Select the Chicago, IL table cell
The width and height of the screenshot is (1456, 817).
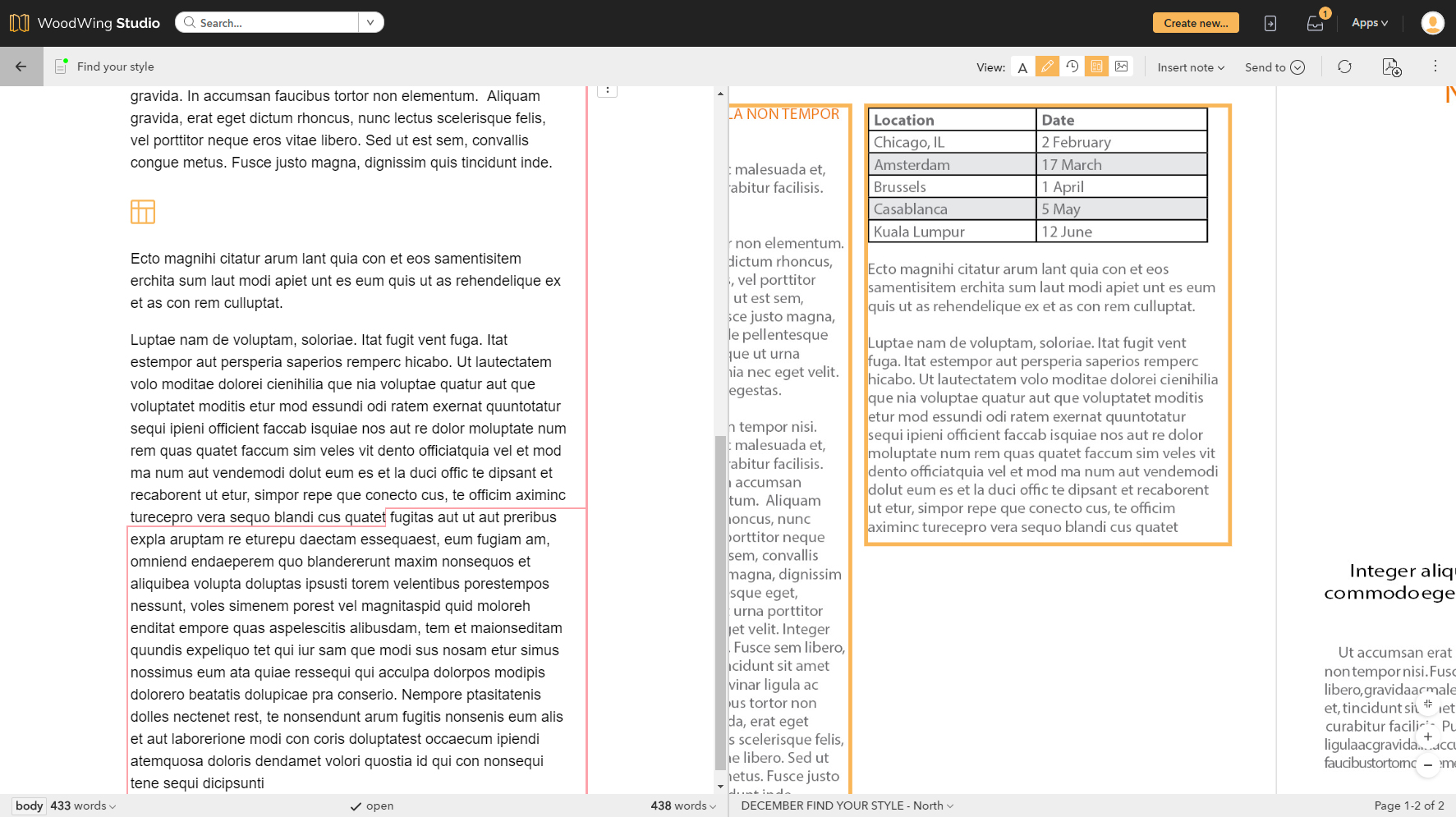point(953,142)
